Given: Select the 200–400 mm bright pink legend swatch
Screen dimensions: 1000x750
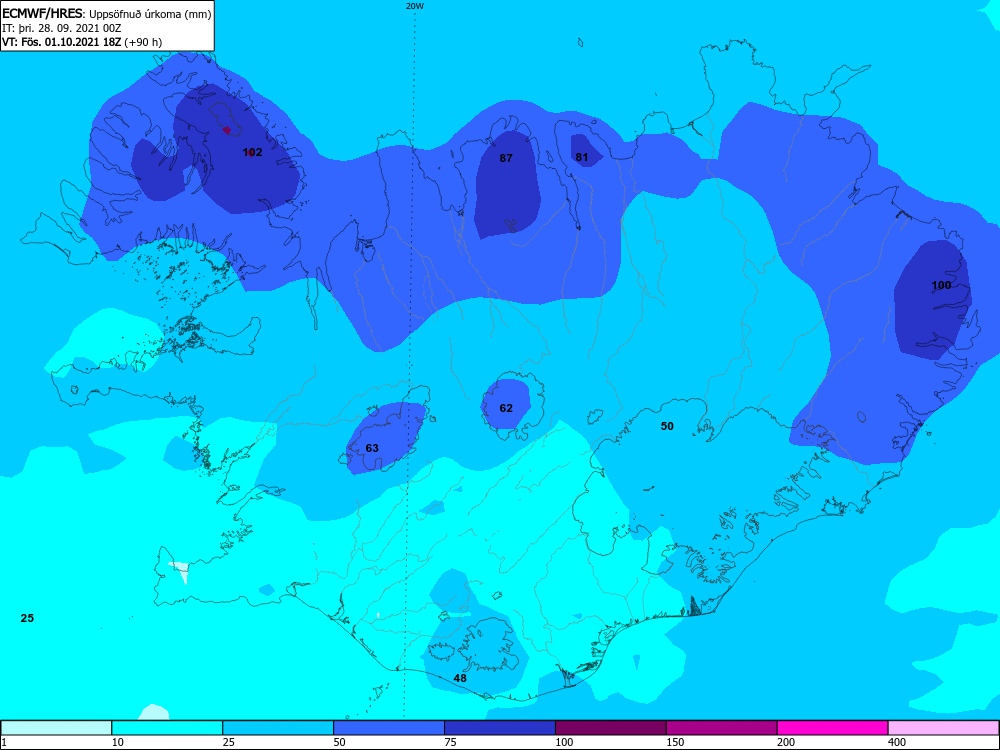Looking at the screenshot, I should (833, 728).
